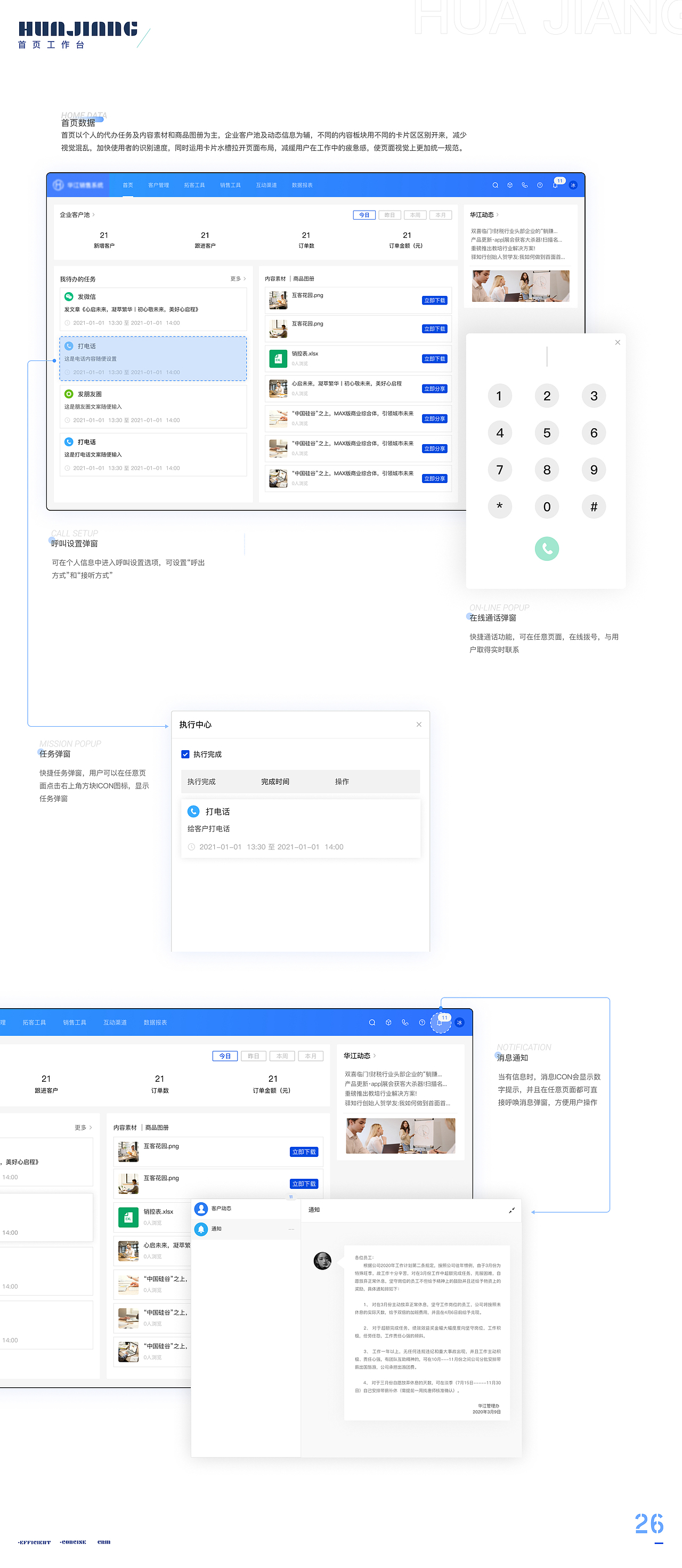The height and width of the screenshot is (1568, 682).
Task: Click the user avatar in the upper dashboard navbar
Action: pos(572,185)
